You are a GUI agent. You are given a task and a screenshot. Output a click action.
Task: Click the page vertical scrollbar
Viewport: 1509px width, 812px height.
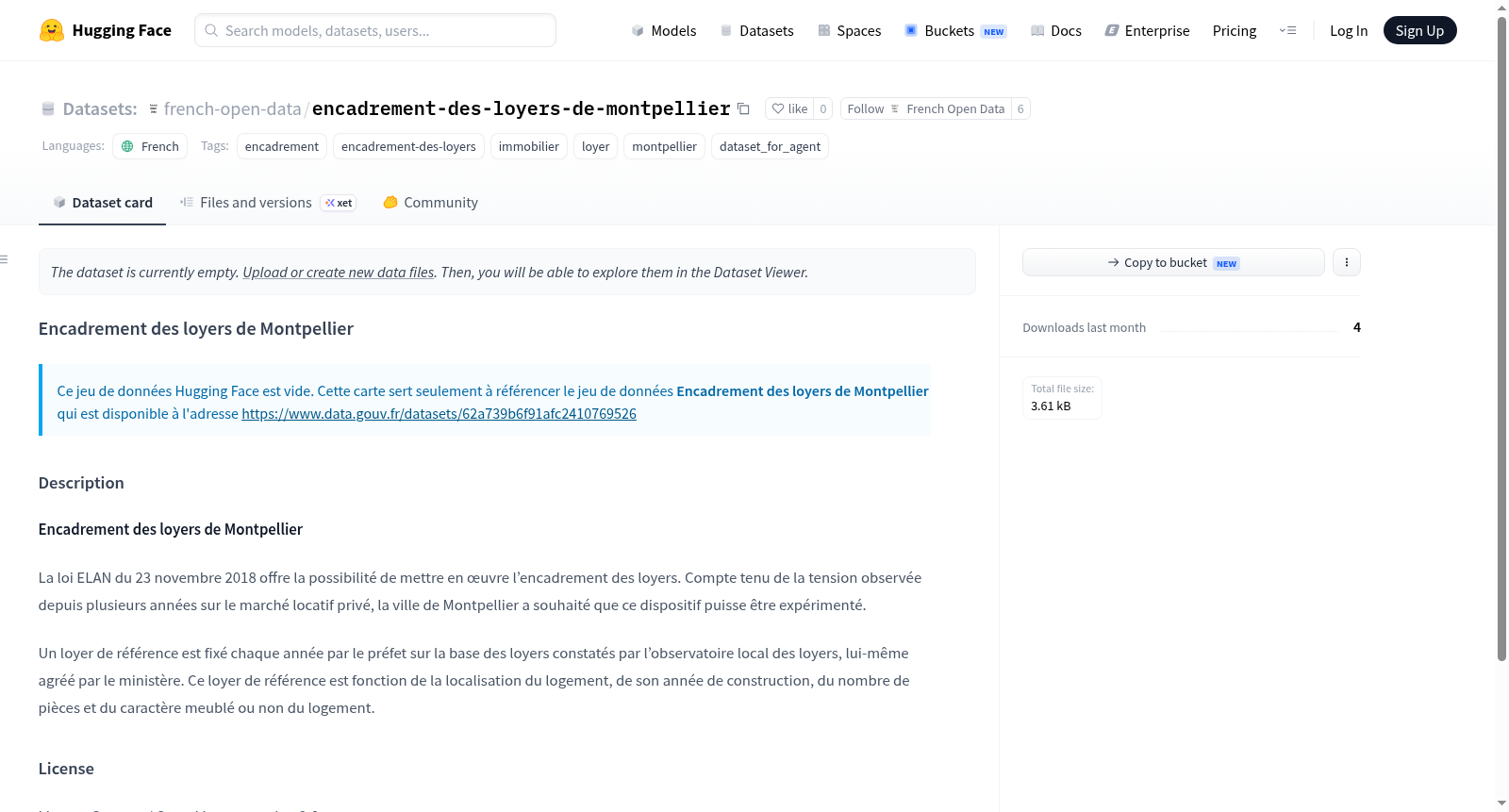(x=1501, y=340)
